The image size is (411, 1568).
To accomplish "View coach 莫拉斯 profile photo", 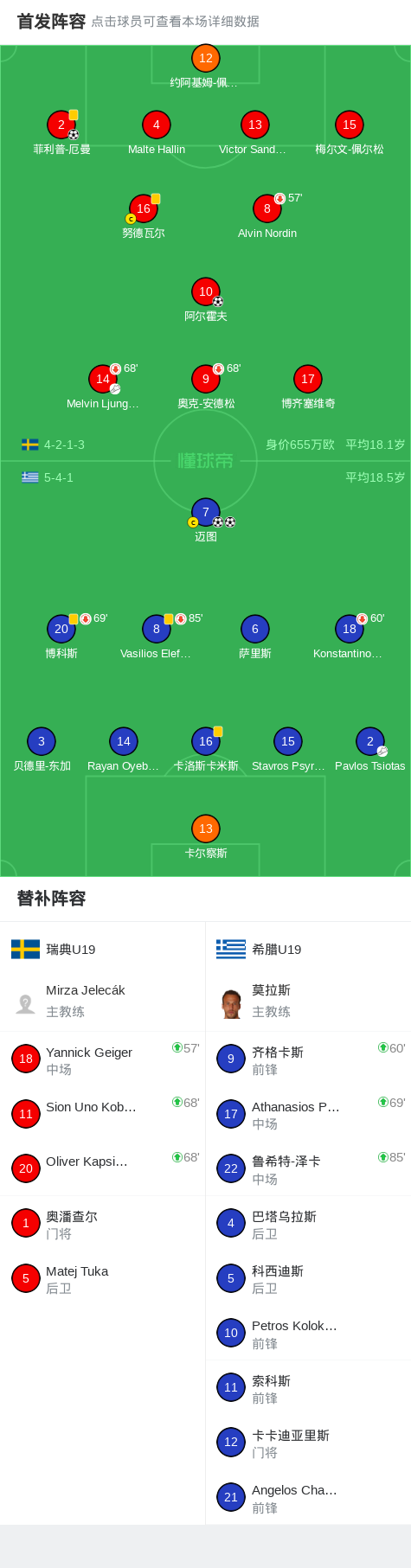I will [231, 1003].
